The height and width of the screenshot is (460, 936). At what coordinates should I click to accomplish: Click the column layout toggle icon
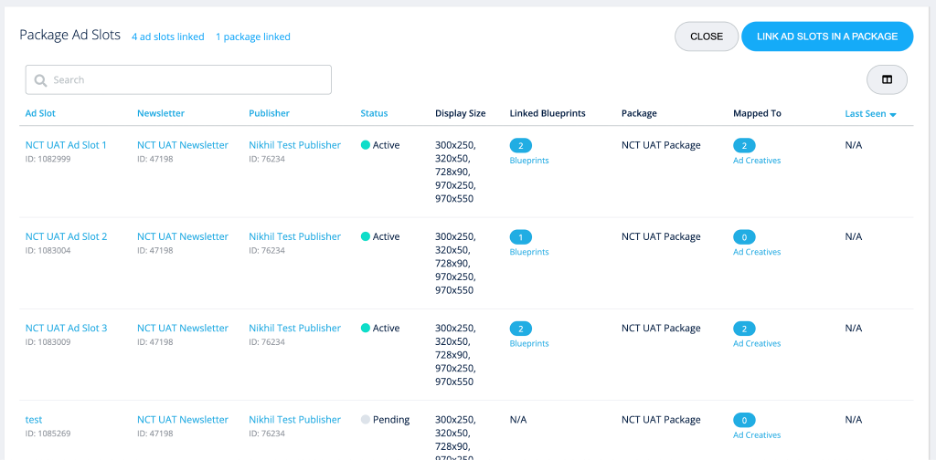pyautogui.click(x=886, y=80)
